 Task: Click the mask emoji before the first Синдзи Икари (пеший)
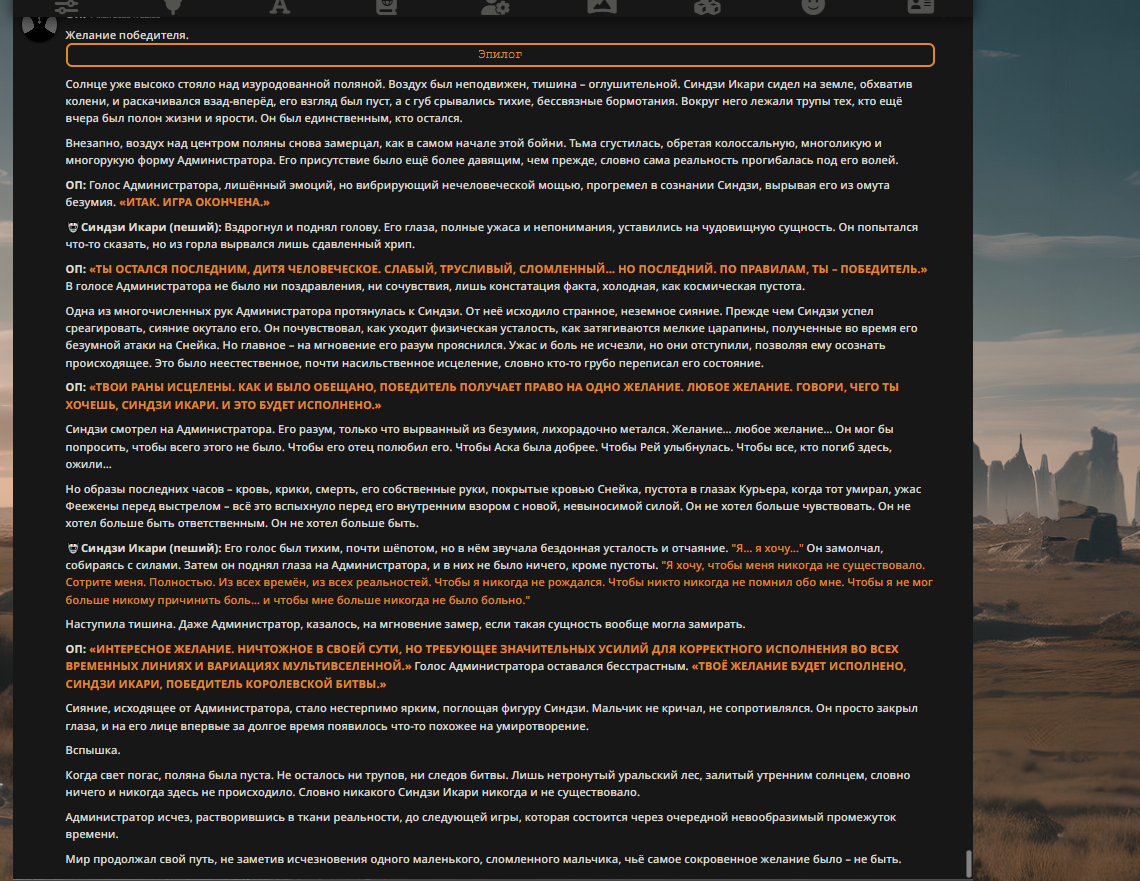(73, 228)
